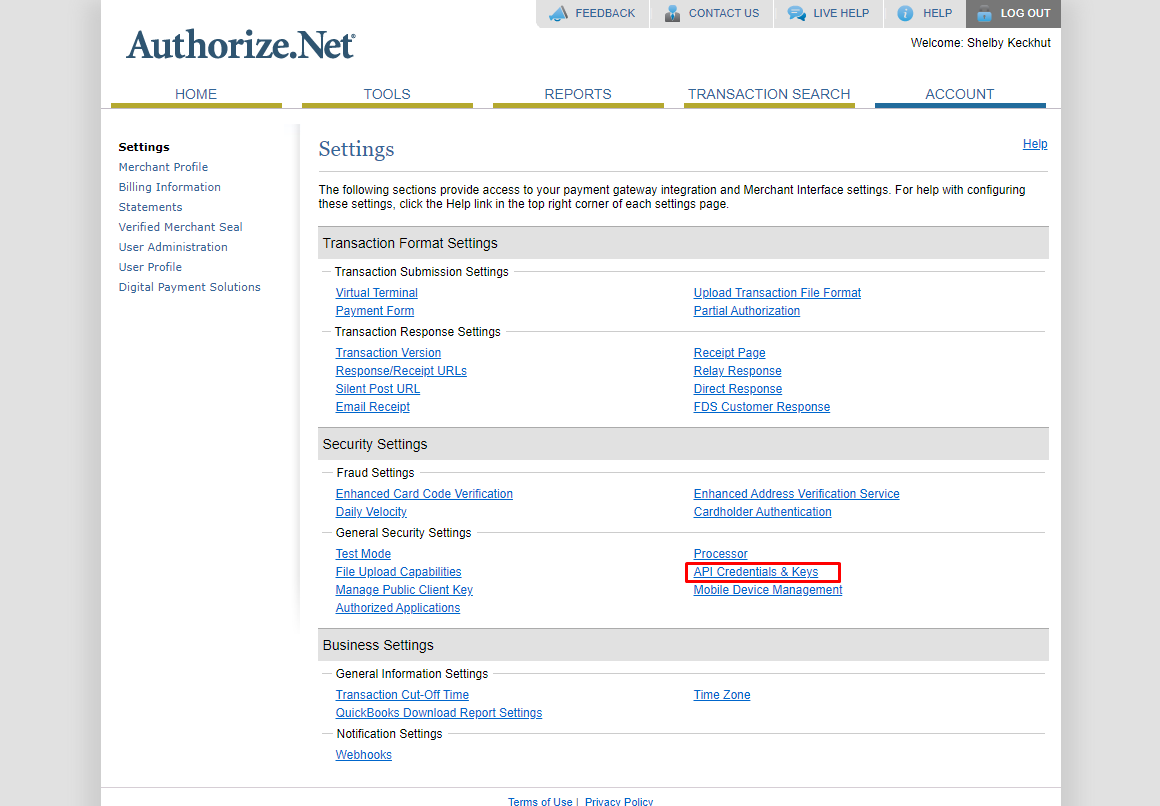
Task: Open Enhanced Address Verification Service link
Action: click(796, 494)
